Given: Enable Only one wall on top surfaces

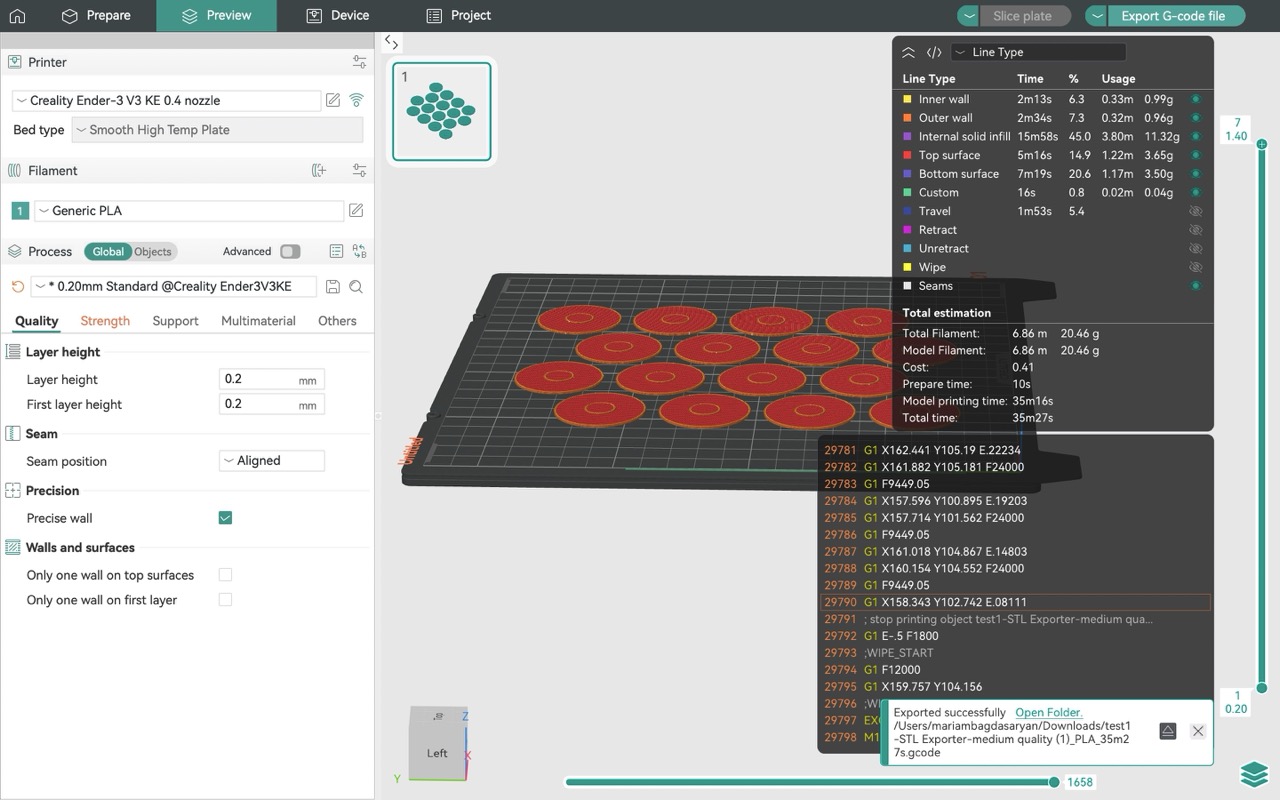Looking at the screenshot, I should coord(225,575).
